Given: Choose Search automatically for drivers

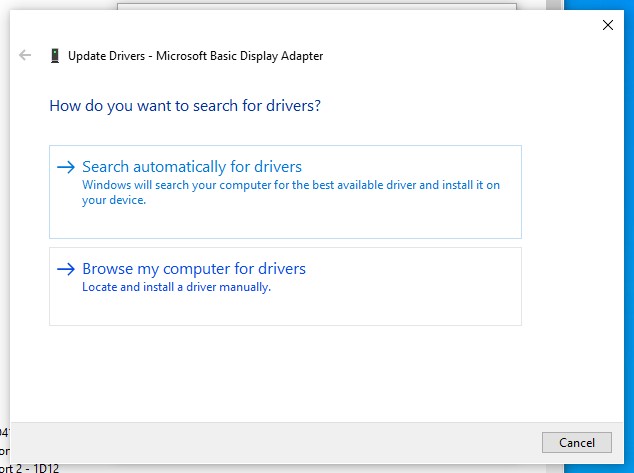Looking at the screenshot, I should coord(285,192).
